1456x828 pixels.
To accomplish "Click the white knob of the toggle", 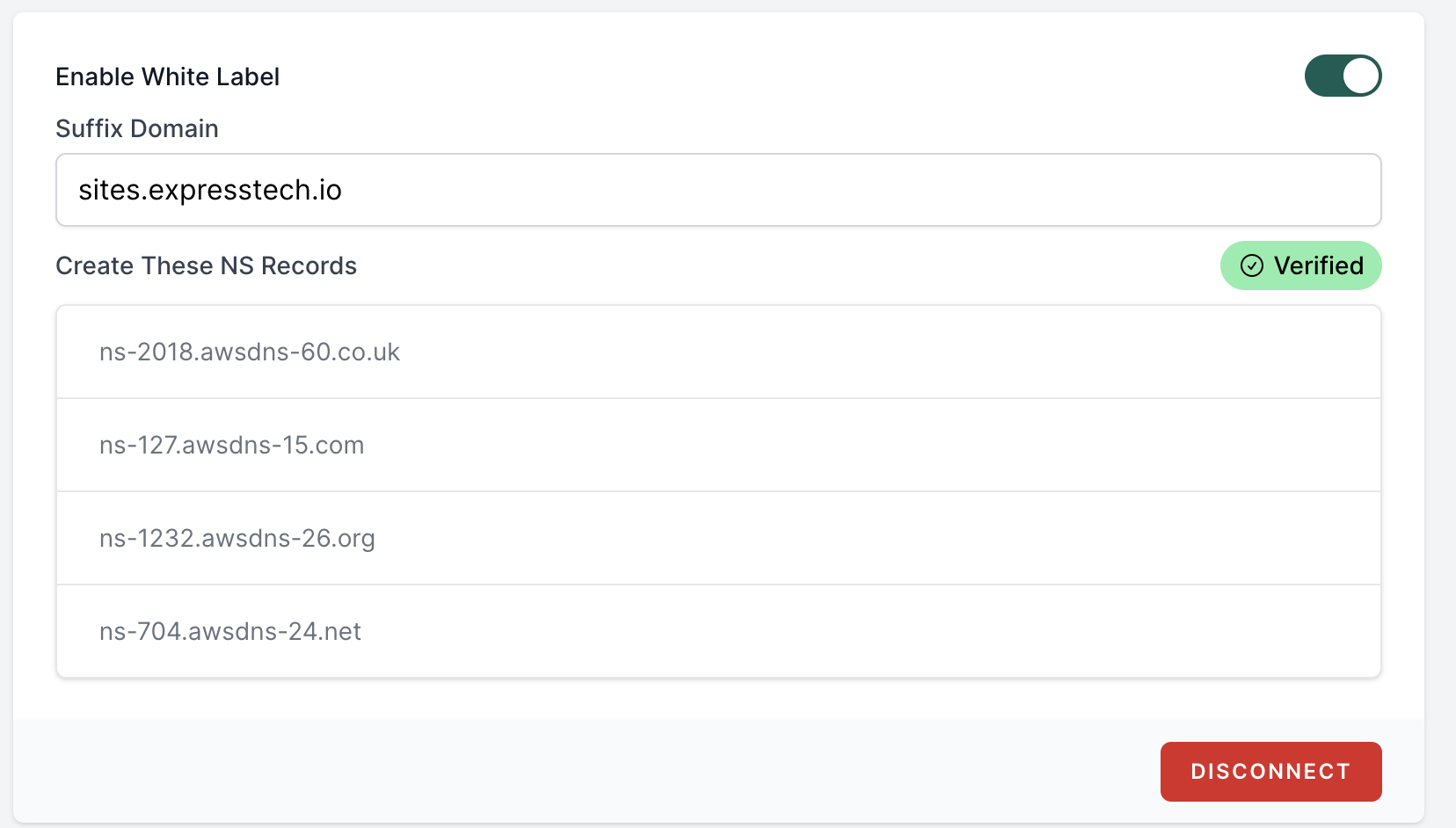I will tap(1360, 76).
